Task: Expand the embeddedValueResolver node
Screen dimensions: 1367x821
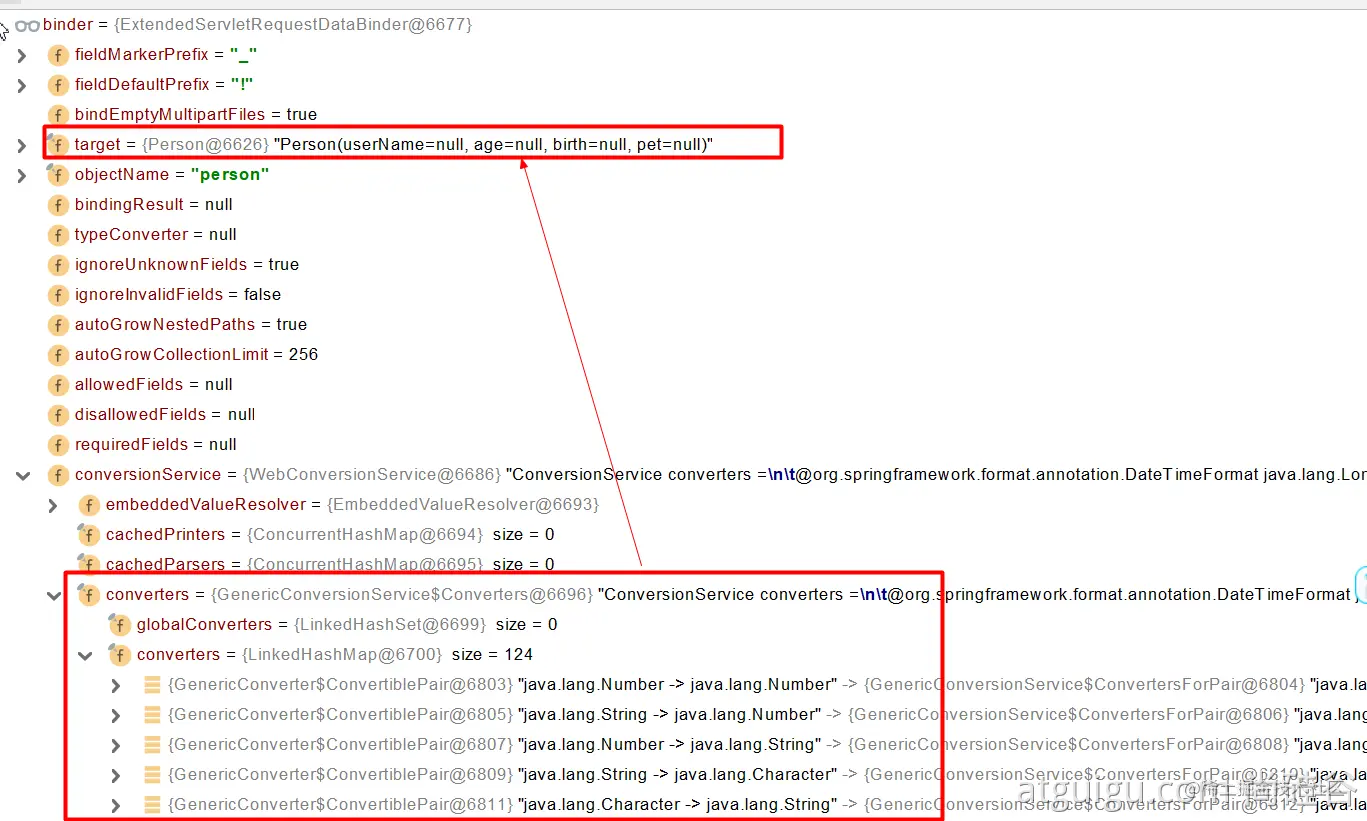Action: (53, 506)
